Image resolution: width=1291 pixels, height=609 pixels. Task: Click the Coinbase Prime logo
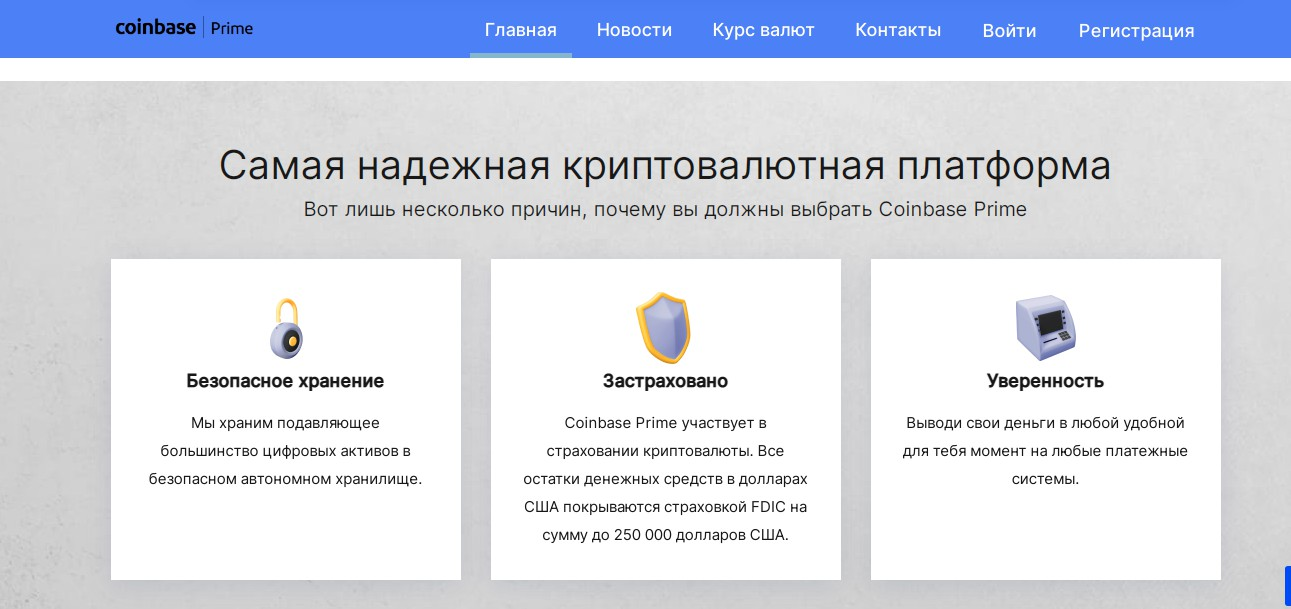[x=183, y=28]
